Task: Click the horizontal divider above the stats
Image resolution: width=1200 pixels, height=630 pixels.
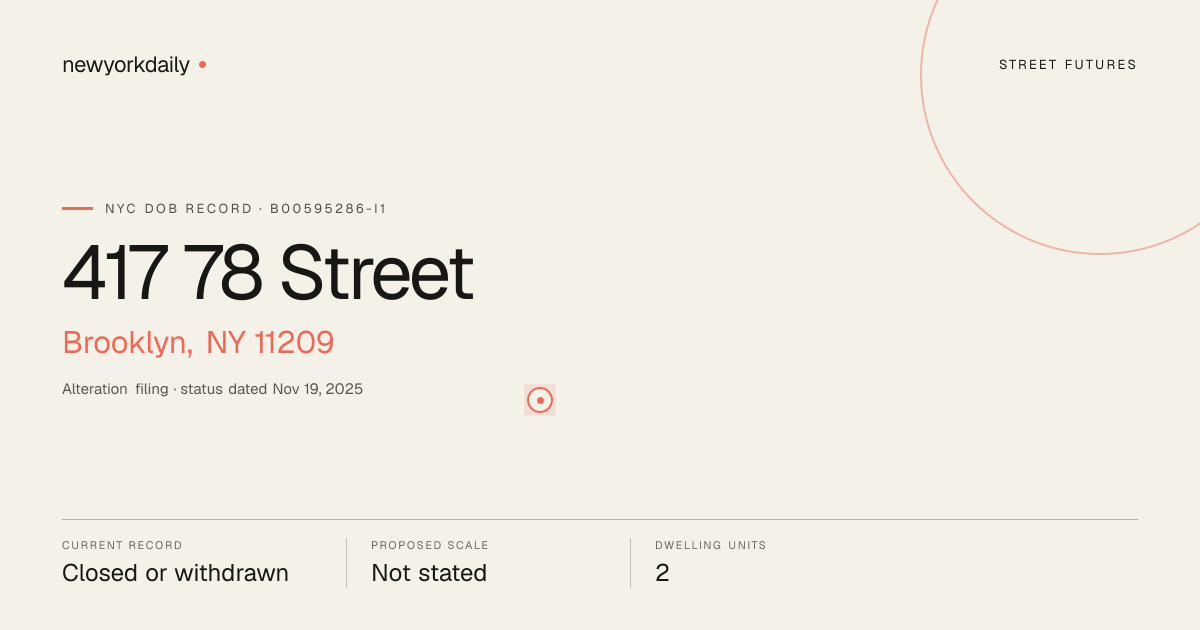Action: (600, 519)
